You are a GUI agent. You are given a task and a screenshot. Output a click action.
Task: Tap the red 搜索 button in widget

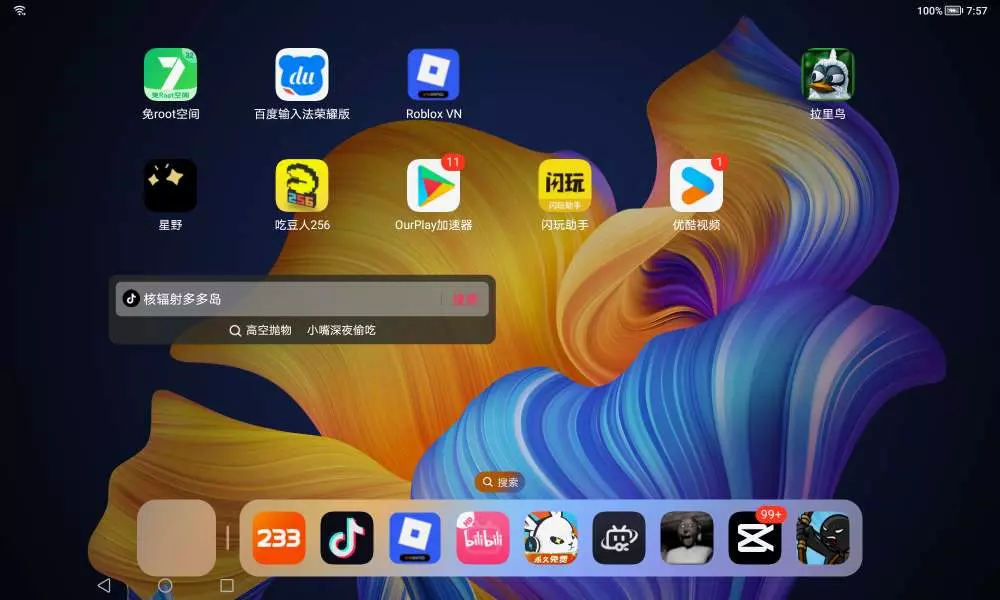[x=465, y=299]
